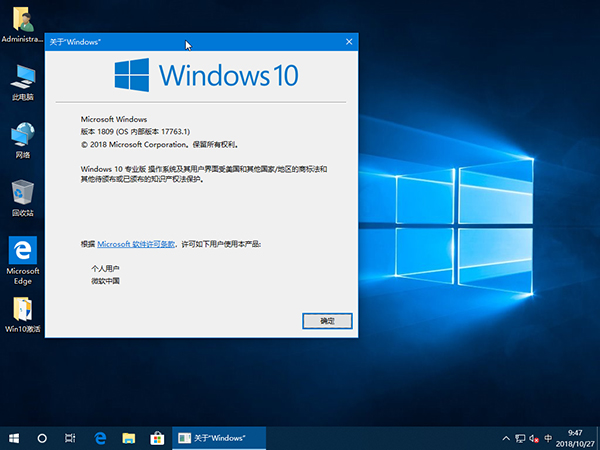Open the clock showing 9:47
The width and height of the screenshot is (600, 450).
(x=574, y=438)
